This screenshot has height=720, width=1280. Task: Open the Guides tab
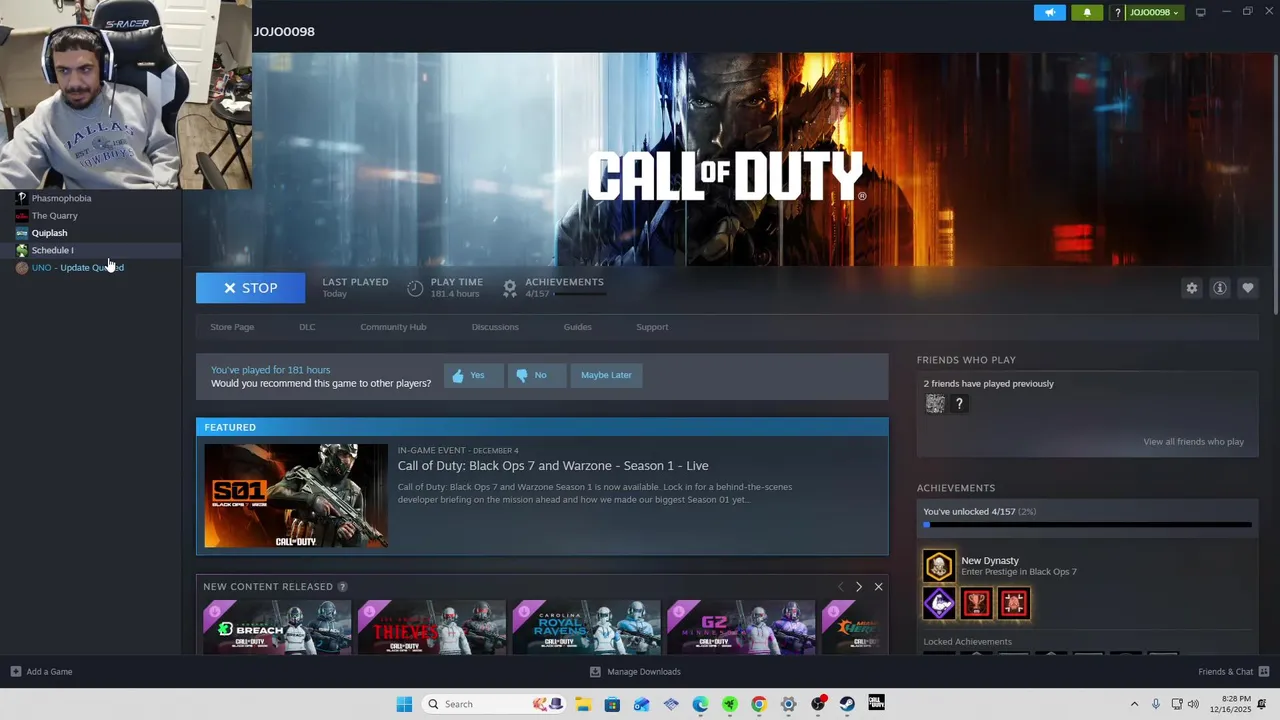[x=577, y=327]
